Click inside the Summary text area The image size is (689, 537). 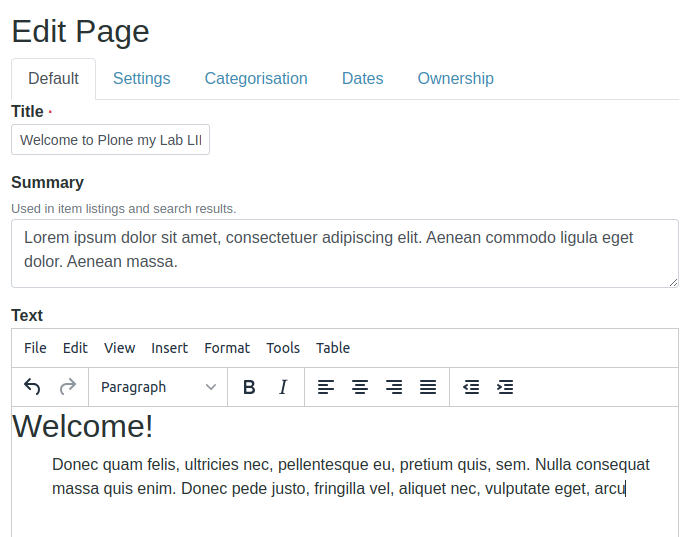344,252
